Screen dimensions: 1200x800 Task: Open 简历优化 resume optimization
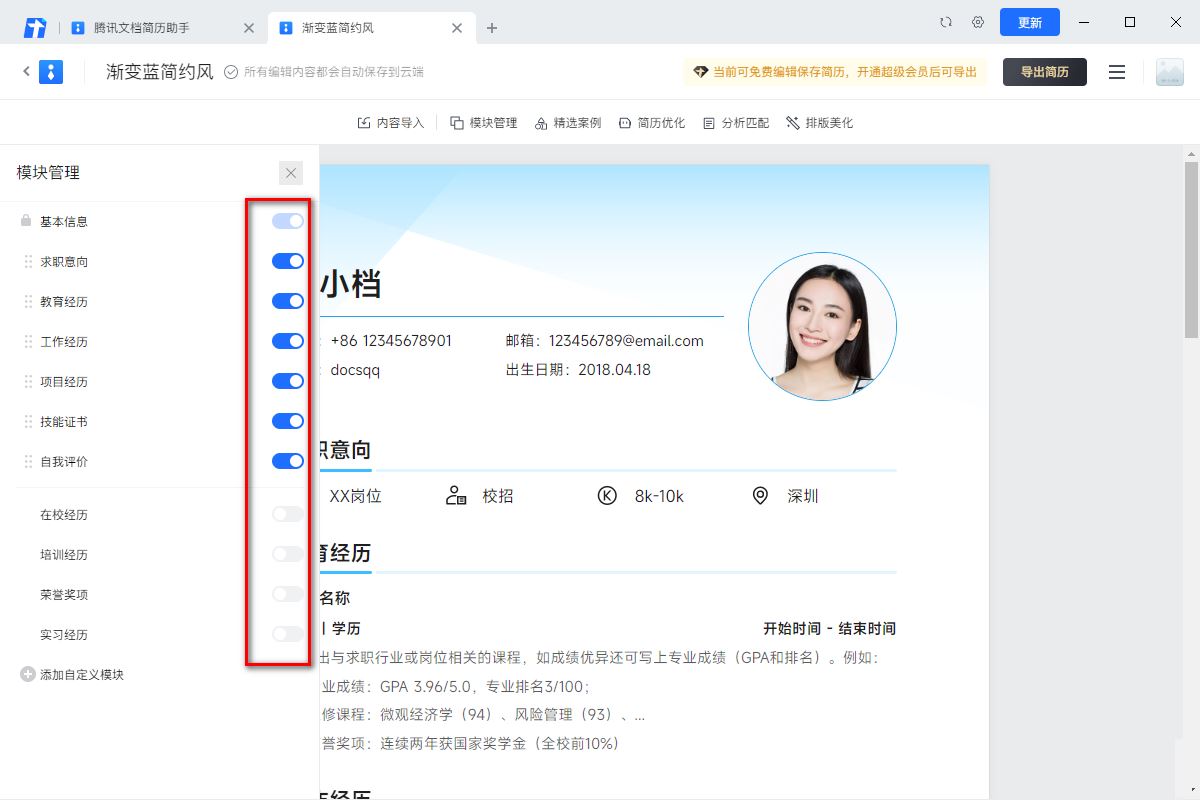[652, 123]
